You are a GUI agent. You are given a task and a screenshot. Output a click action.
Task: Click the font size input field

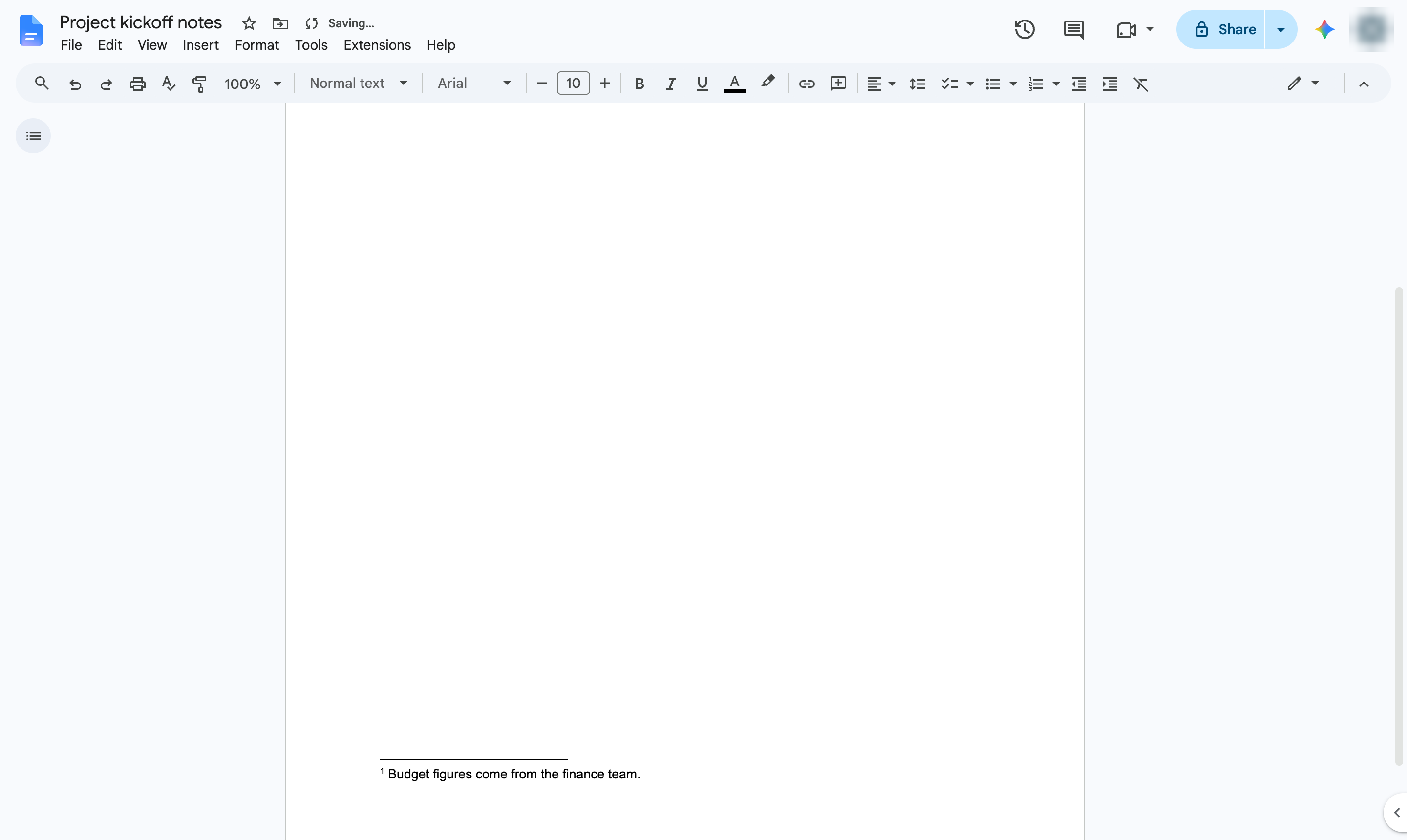pyautogui.click(x=573, y=83)
